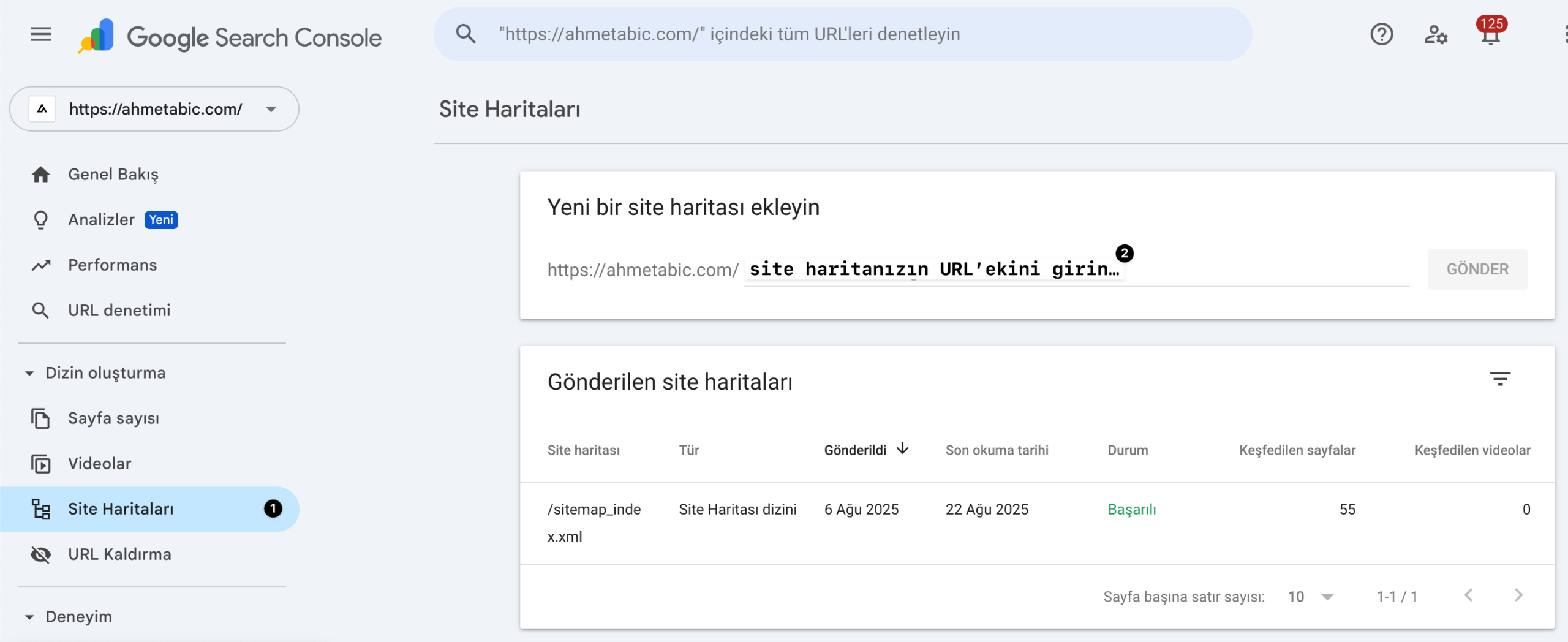Click the Başarılı status text

pos(1132,510)
